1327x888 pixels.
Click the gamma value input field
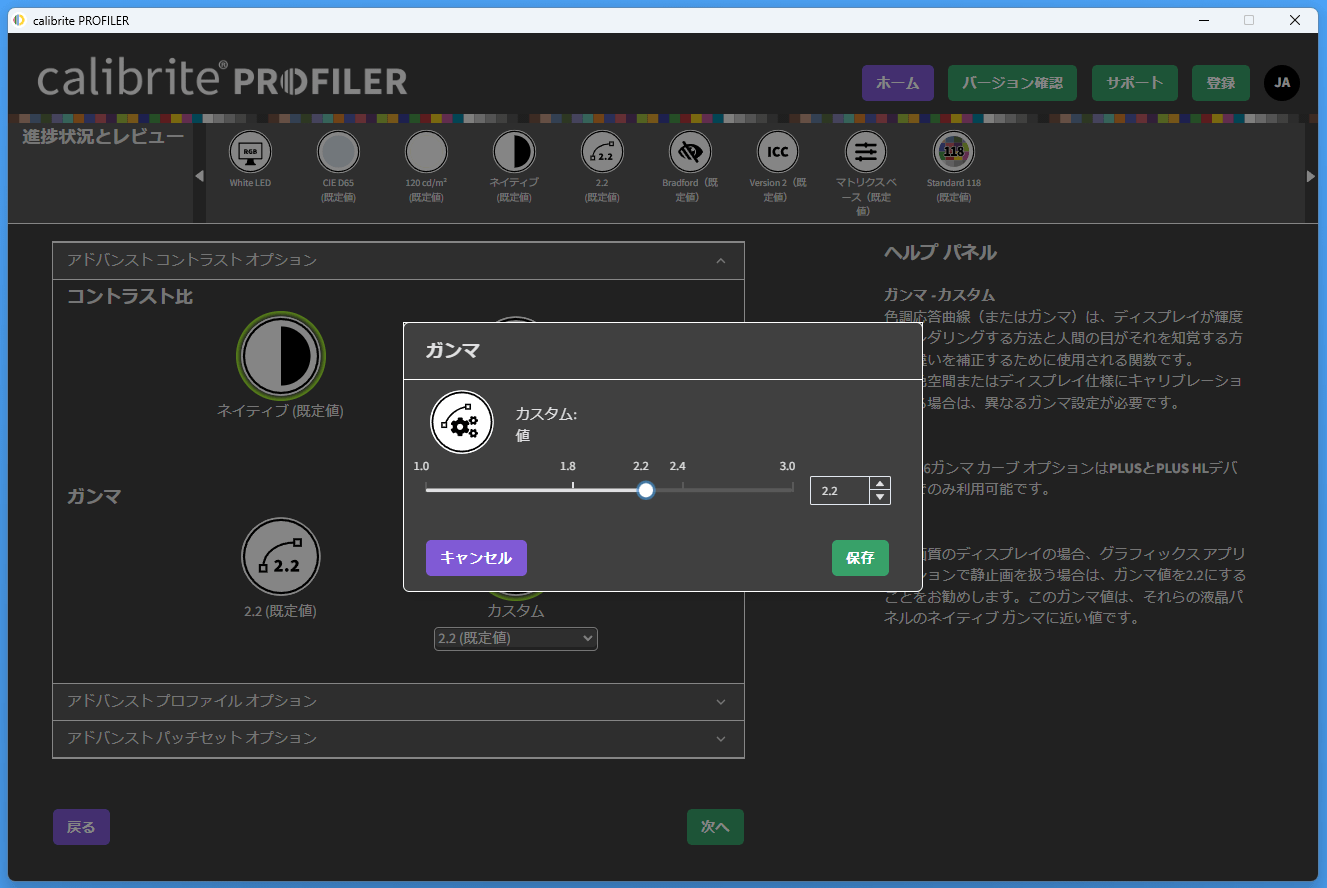click(x=840, y=491)
